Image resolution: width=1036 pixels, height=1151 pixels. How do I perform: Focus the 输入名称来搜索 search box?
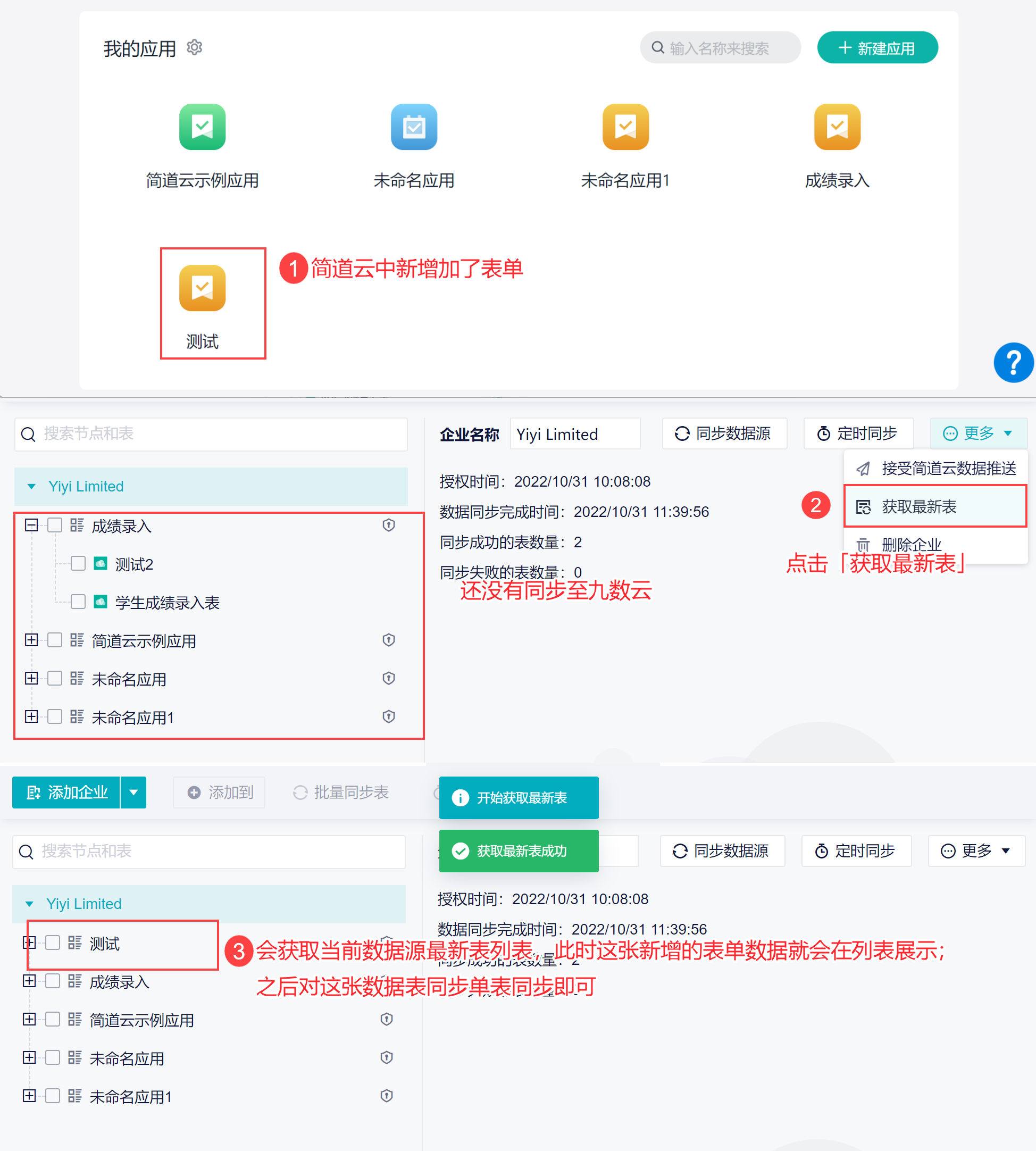tap(720, 48)
